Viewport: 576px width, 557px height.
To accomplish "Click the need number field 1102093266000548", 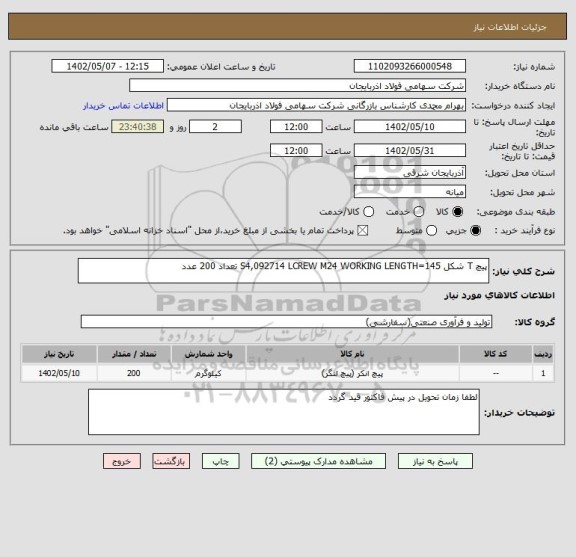I will click(x=410, y=66).
